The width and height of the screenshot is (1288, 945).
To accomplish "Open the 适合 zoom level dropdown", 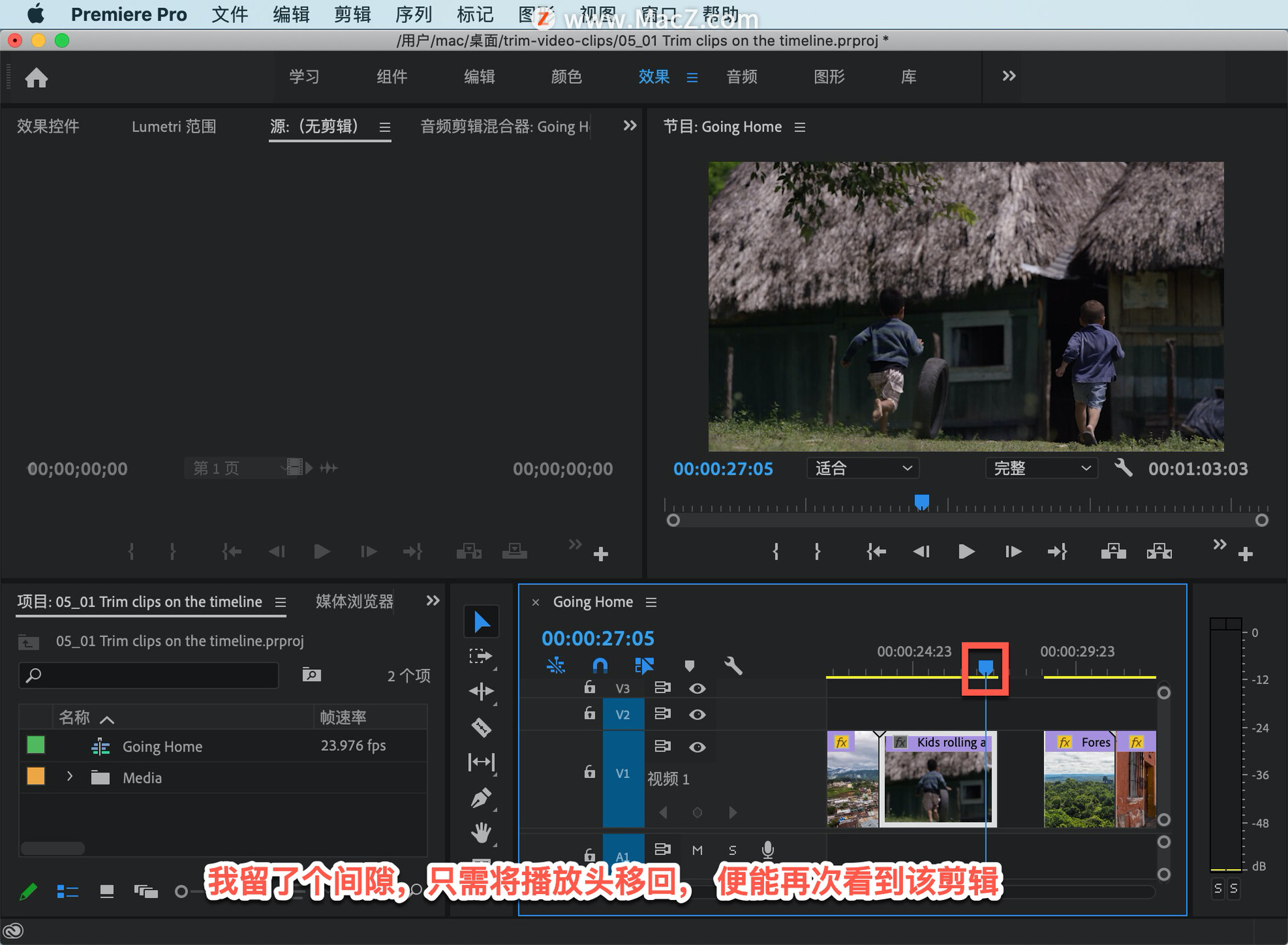I will 862,468.
